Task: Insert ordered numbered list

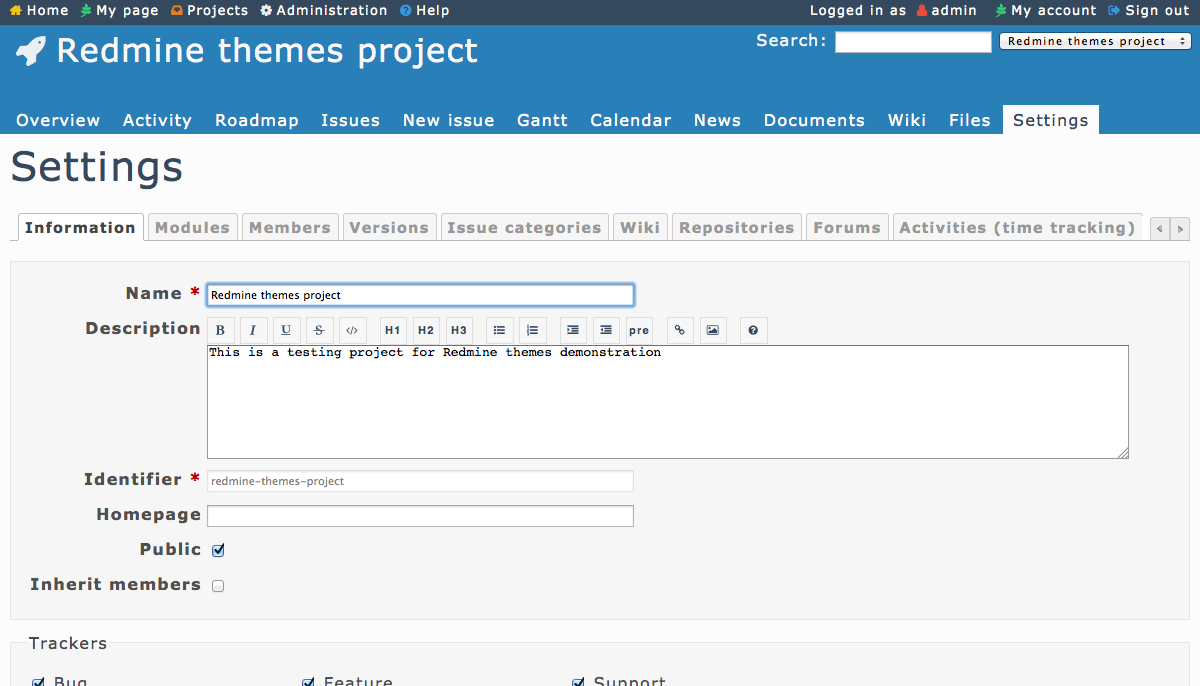Action: (533, 330)
